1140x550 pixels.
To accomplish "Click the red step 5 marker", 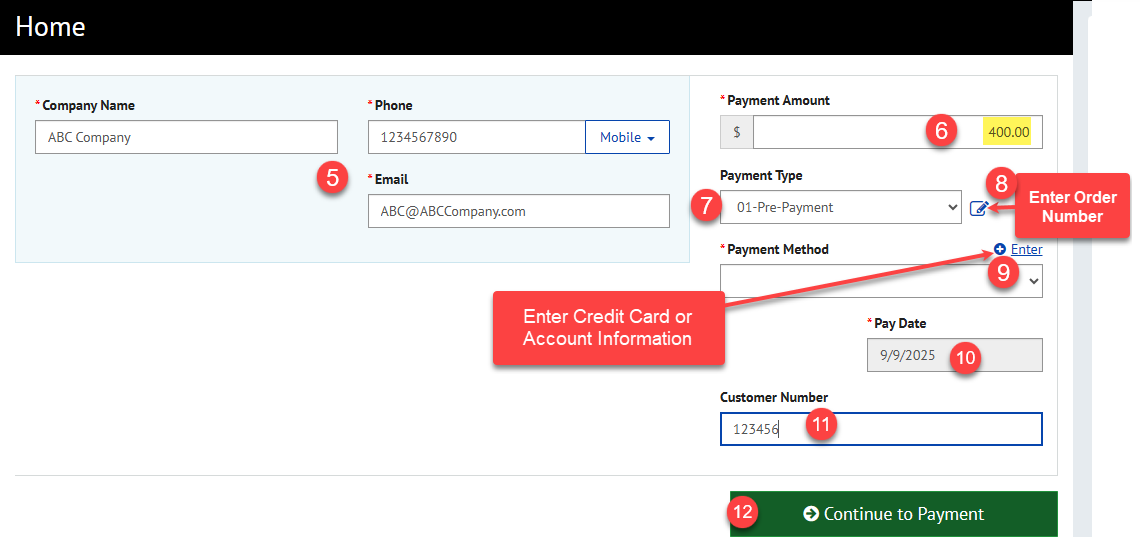I will 331,177.
